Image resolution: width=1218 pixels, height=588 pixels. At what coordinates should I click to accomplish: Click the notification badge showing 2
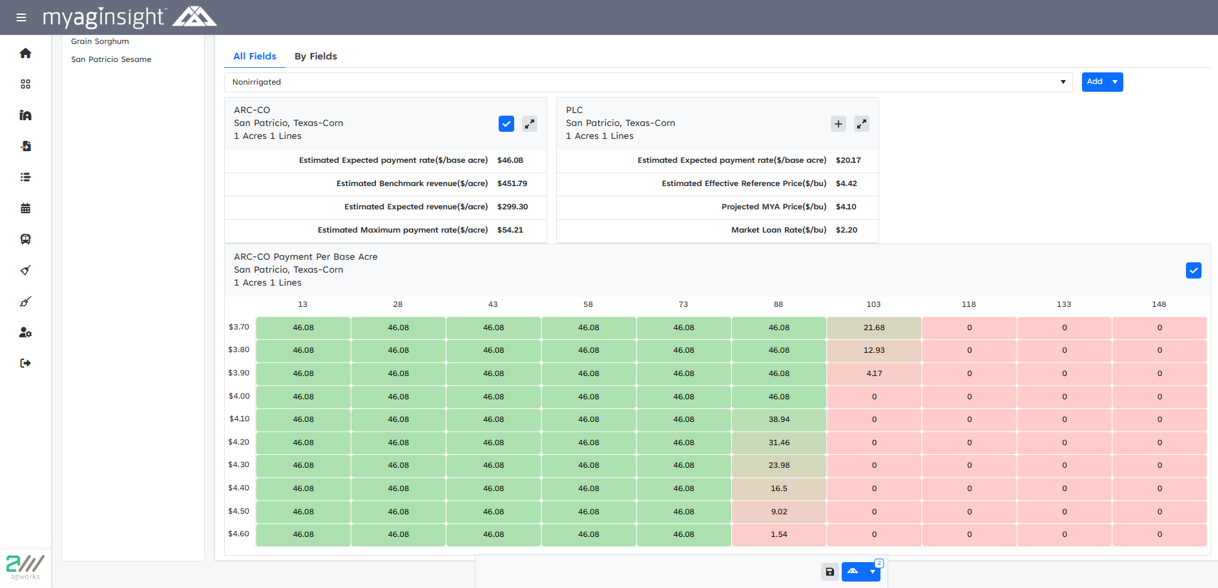[879, 563]
